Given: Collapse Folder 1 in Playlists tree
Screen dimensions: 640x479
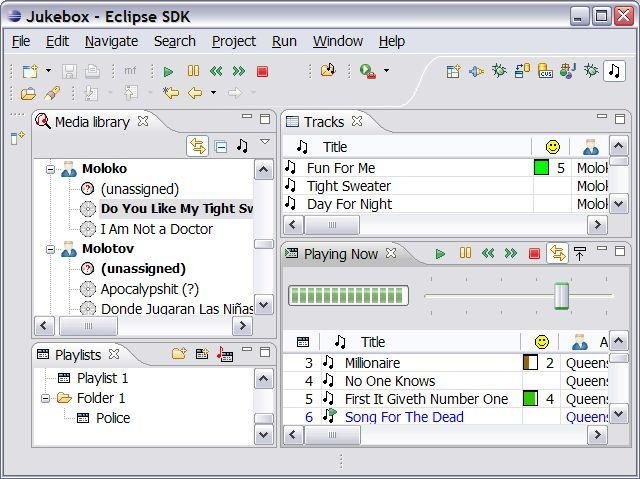Looking at the screenshot, I should (x=45, y=398).
